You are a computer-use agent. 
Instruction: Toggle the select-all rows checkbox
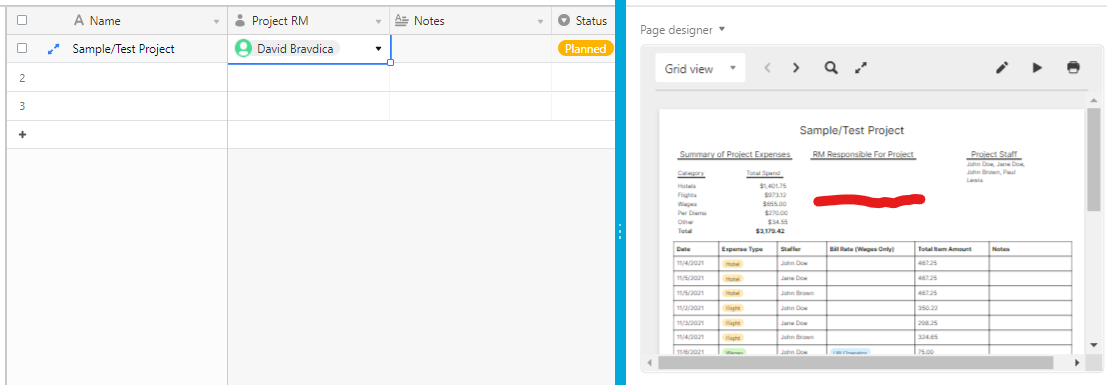point(22,20)
